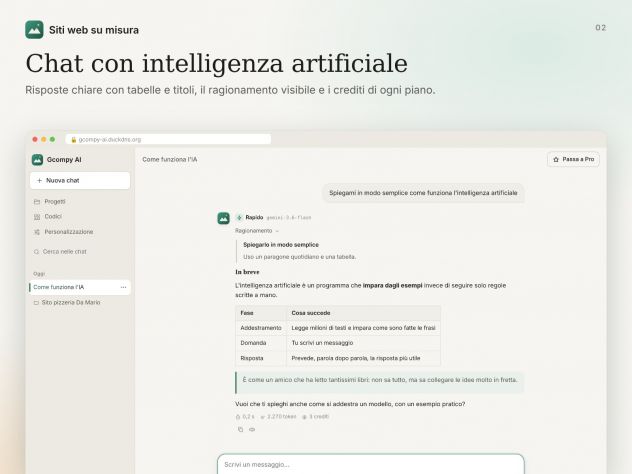Click the Rapido model label

tap(254, 218)
